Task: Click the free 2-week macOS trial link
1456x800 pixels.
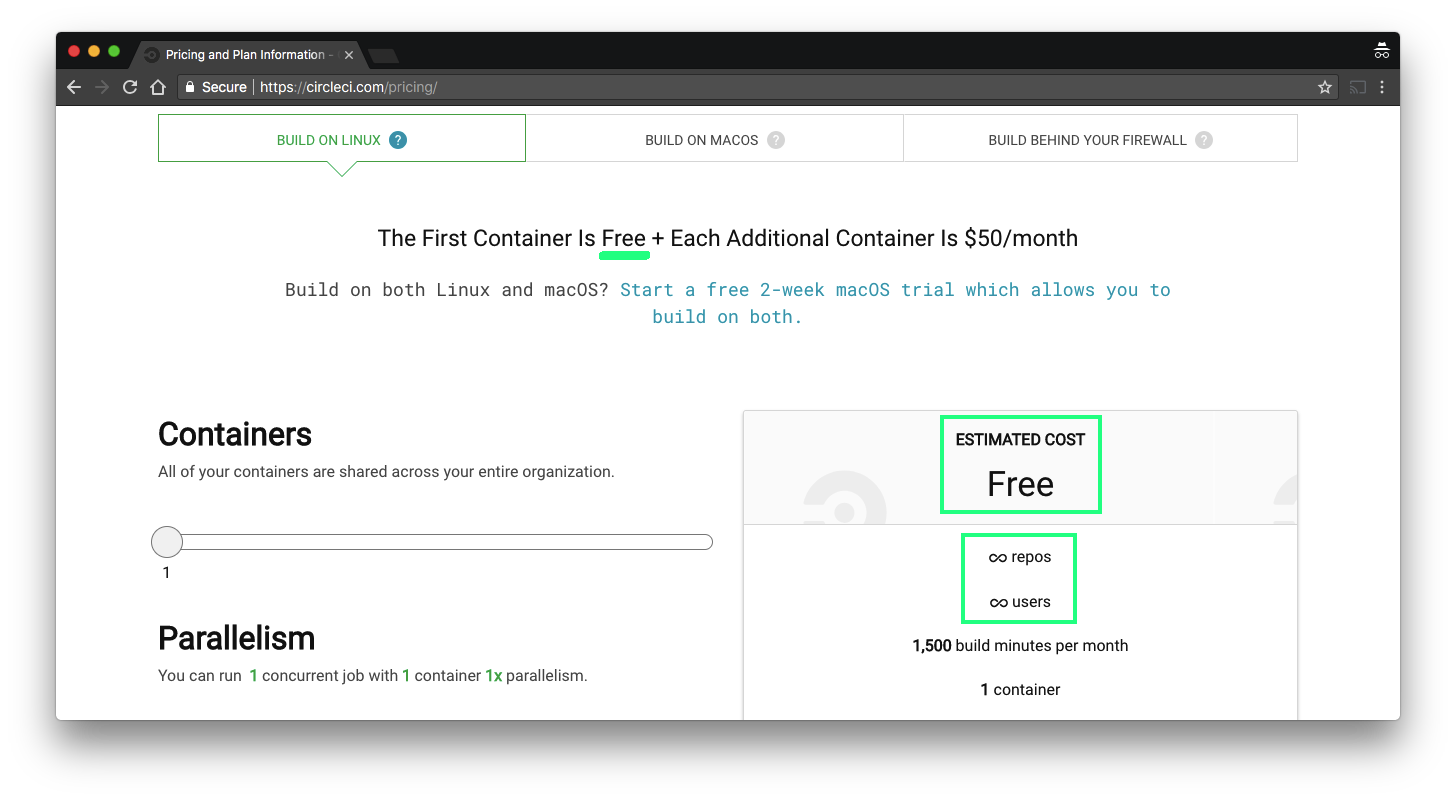Action: pos(895,303)
